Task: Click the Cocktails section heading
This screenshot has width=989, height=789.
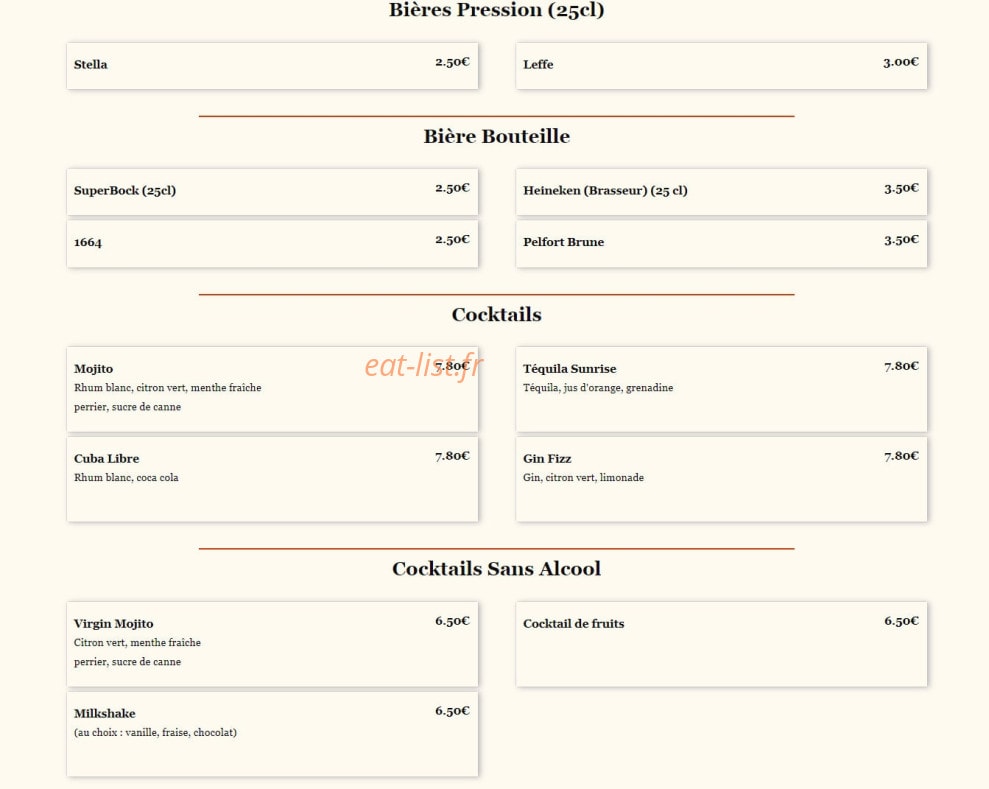Action: (x=496, y=315)
